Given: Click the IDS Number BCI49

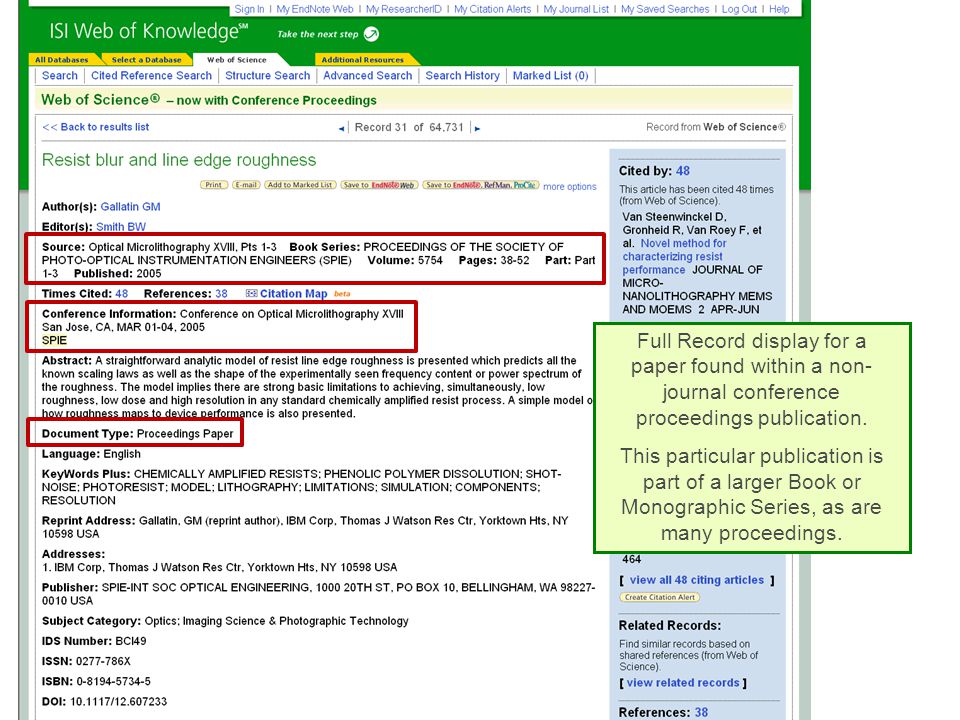Looking at the screenshot, I should pos(130,642).
